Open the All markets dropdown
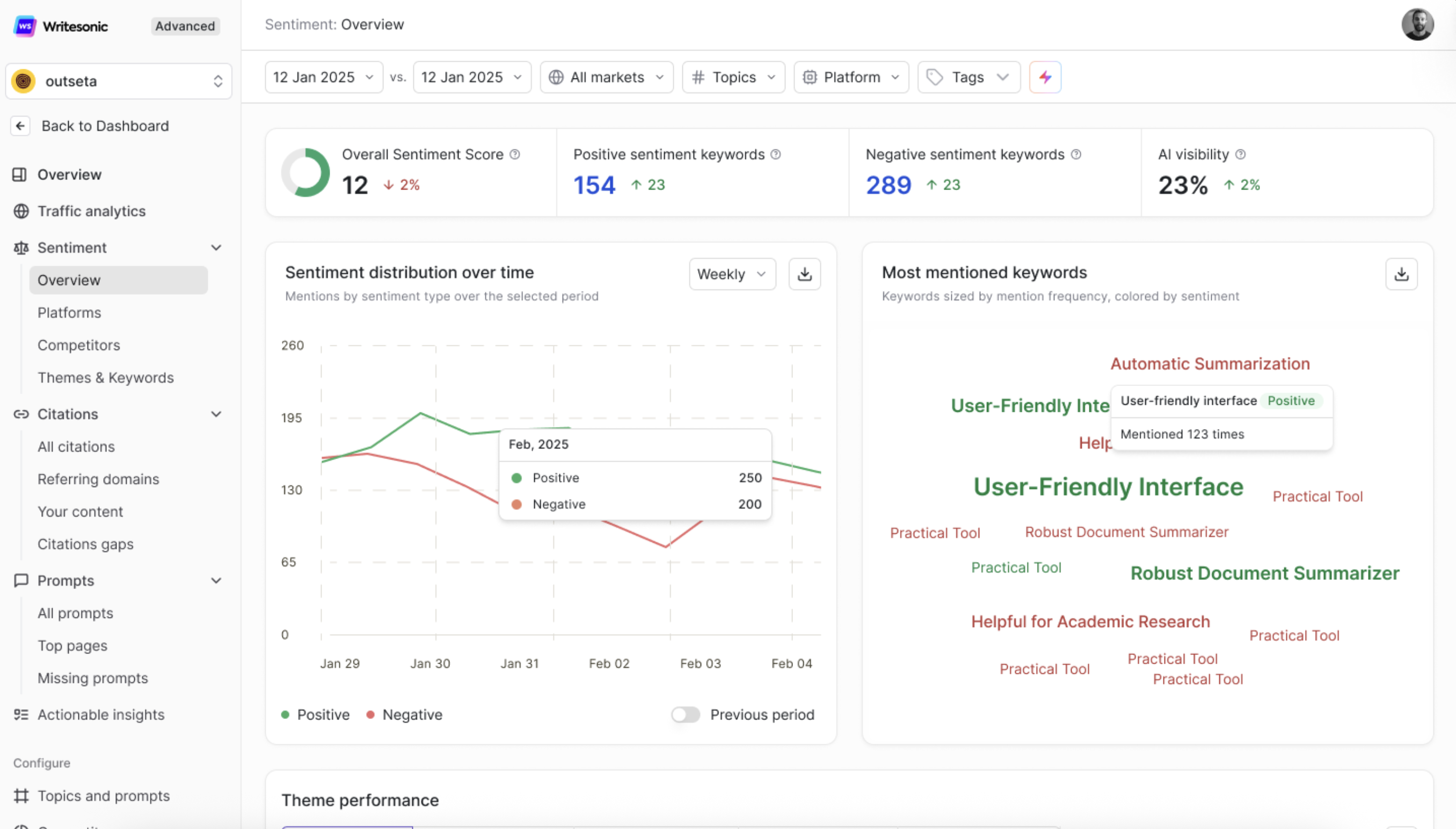 click(x=606, y=77)
